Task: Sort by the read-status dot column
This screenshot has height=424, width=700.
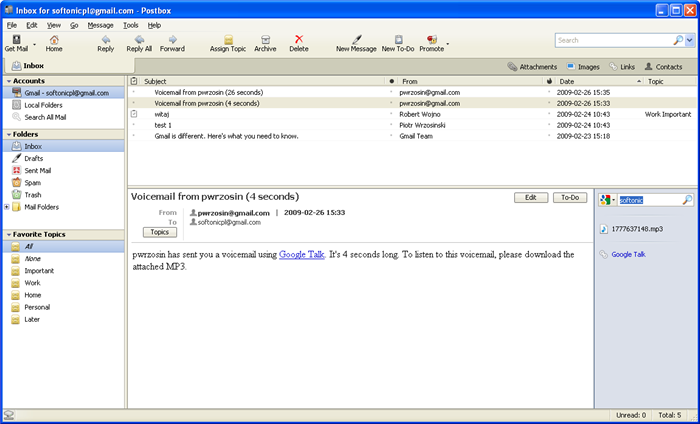Action: point(392,81)
